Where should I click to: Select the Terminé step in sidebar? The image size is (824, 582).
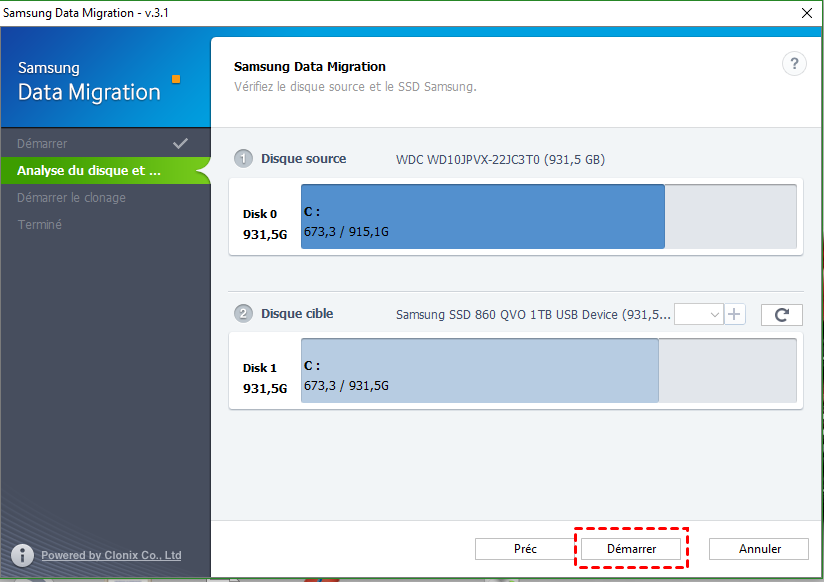click(x=40, y=224)
